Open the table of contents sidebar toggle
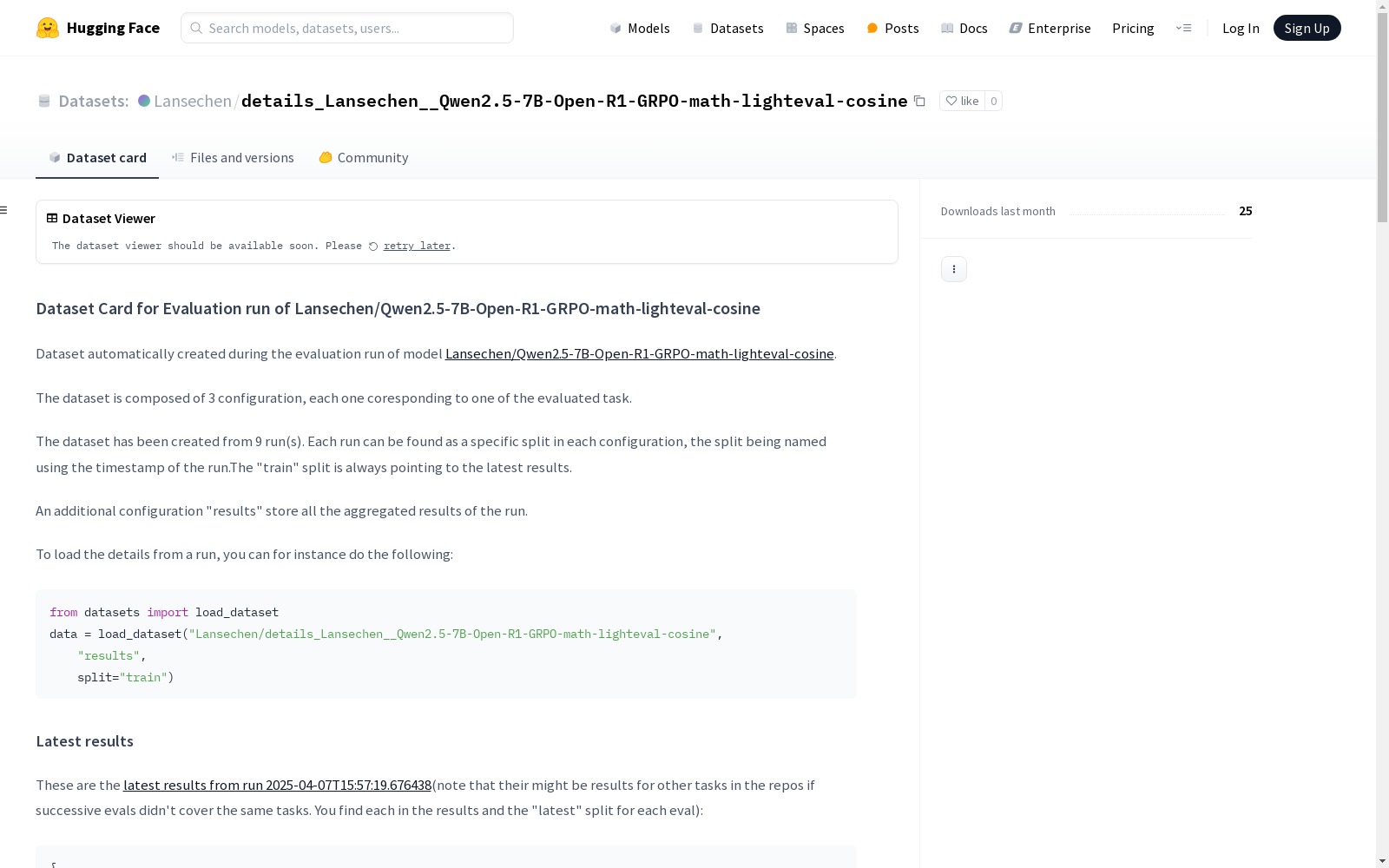This screenshot has height=868, width=1389. tap(4, 210)
